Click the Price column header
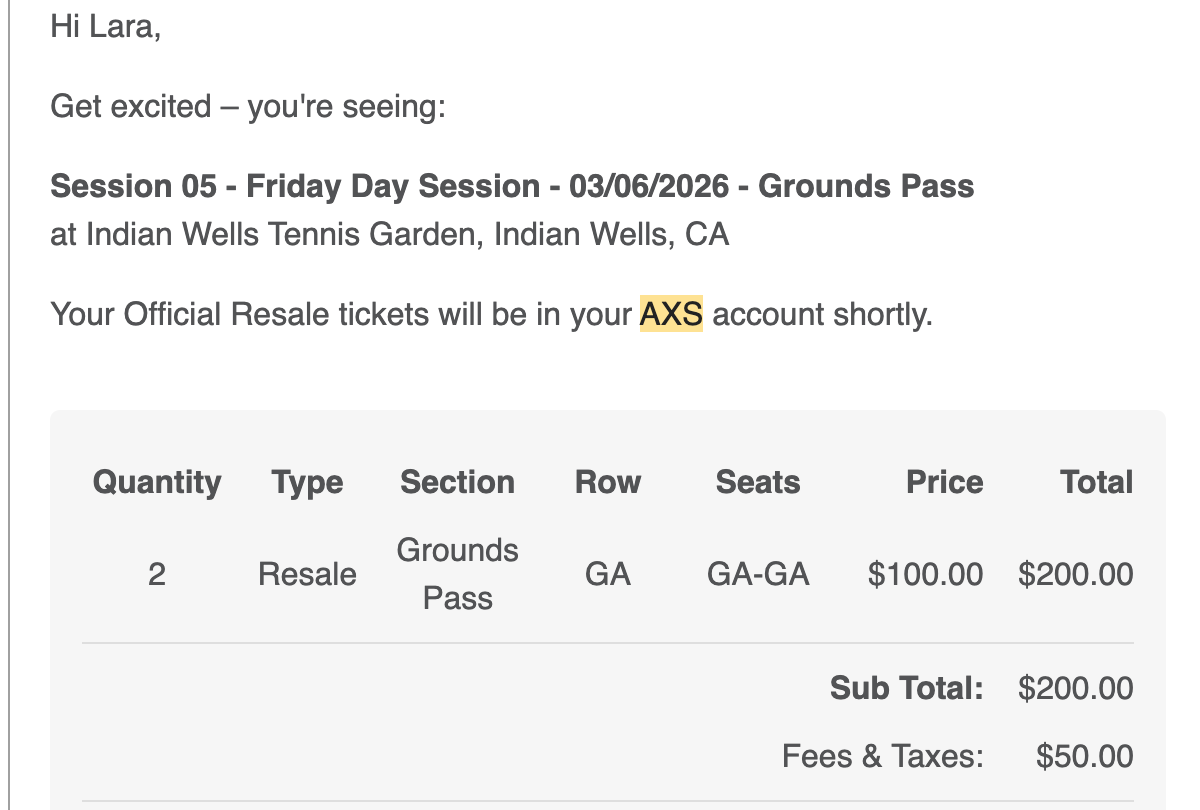 (x=944, y=482)
